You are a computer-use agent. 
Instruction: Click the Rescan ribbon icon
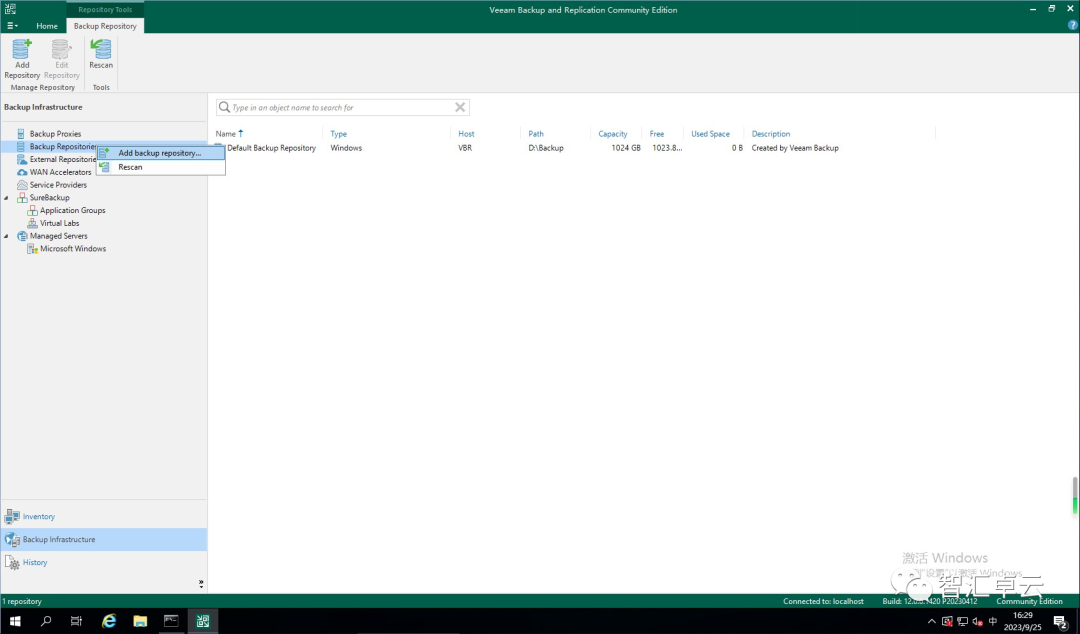[101, 54]
